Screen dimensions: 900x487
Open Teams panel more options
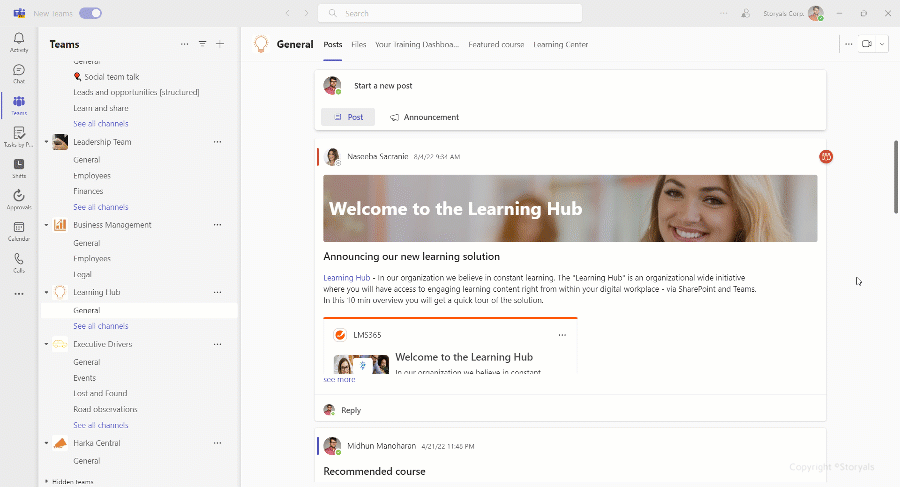(184, 44)
